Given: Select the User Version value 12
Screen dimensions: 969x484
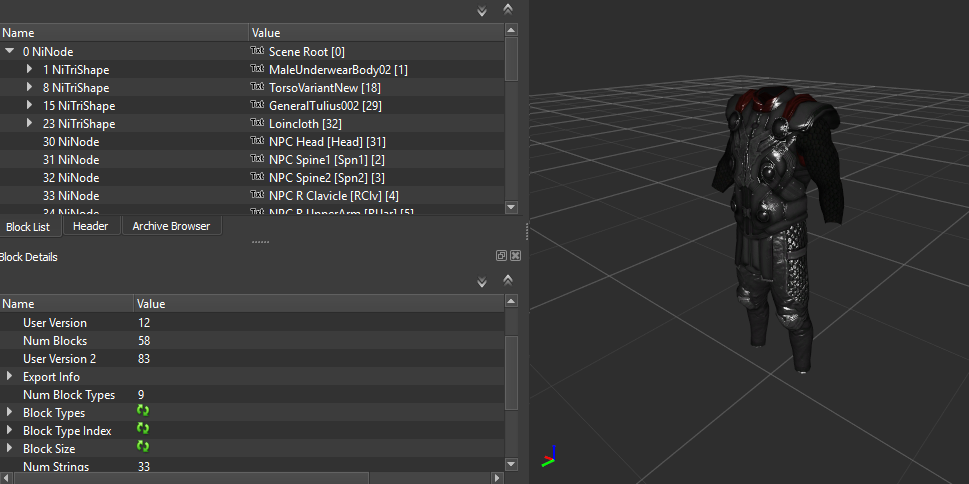Looking at the screenshot, I should [x=144, y=323].
